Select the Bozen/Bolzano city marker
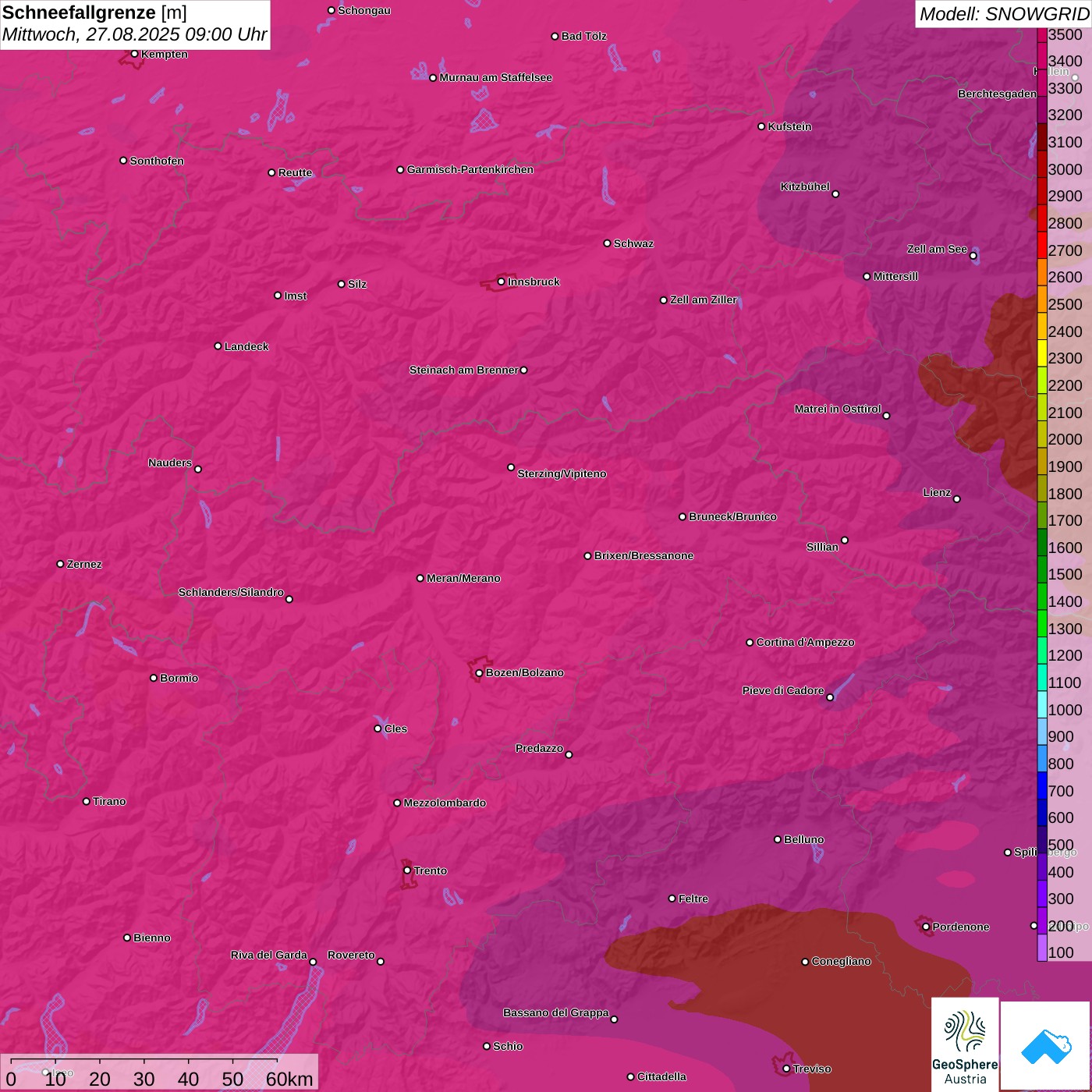Viewport: 1092px width, 1092px height. click(x=479, y=673)
